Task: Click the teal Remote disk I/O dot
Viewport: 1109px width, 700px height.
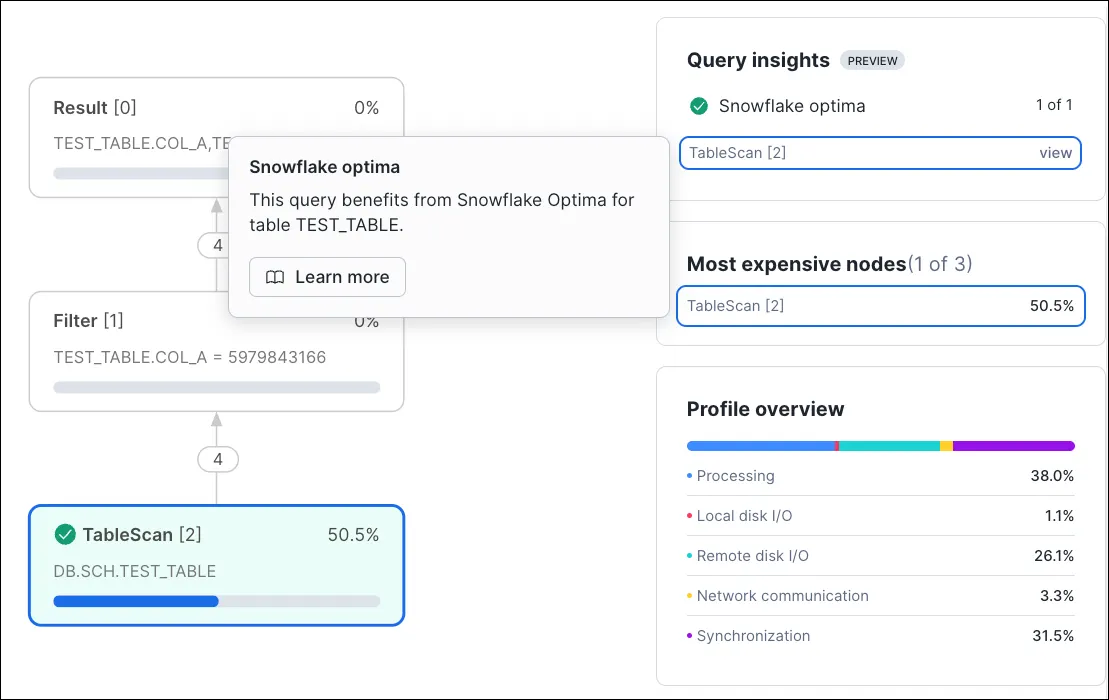Action: click(x=690, y=556)
